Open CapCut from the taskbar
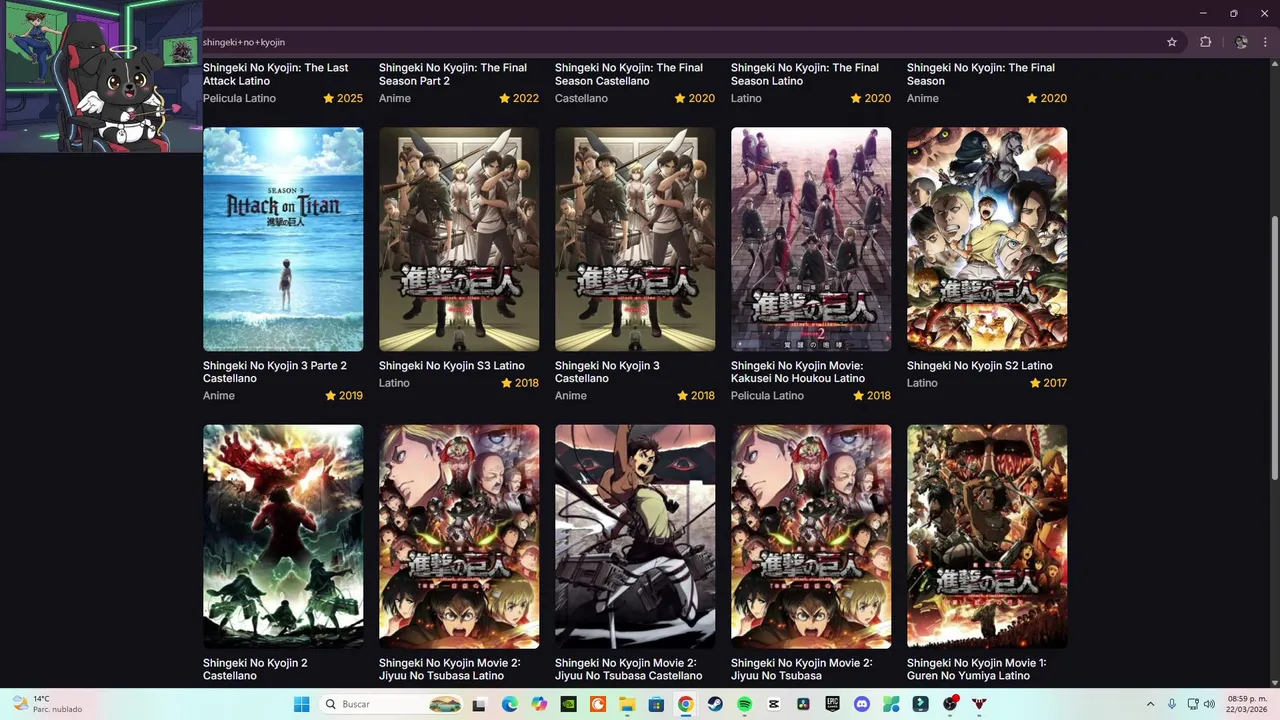Viewport: 1280px width, 720px height. pos(773,704)
